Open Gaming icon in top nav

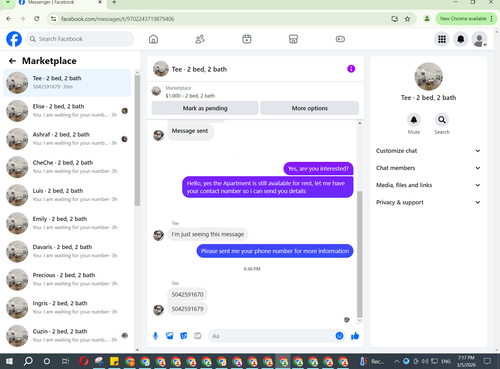coord(340,39)
